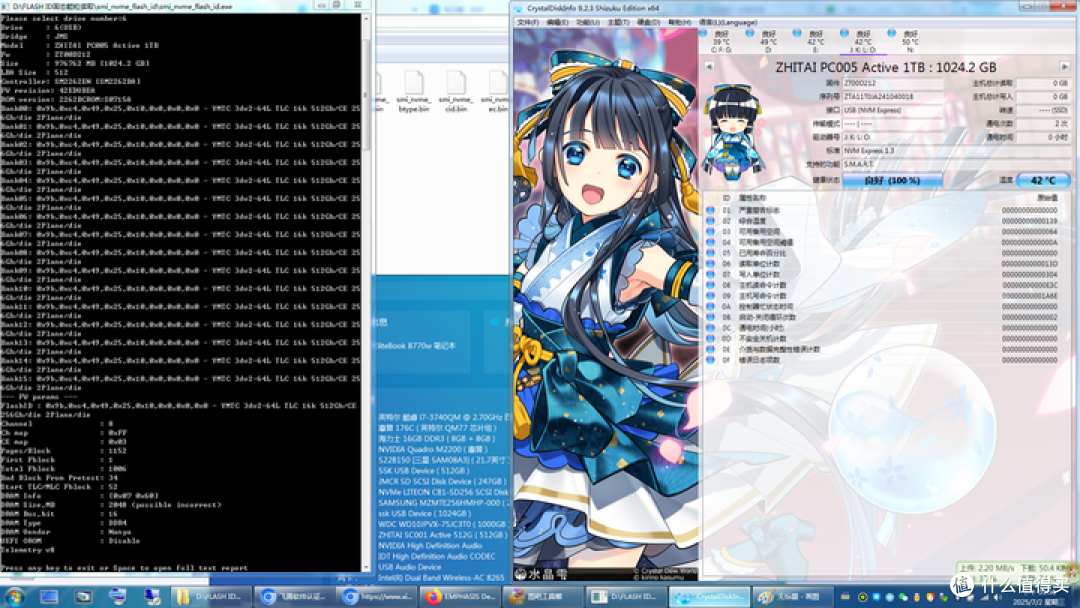
Task: Open the D:\FLASH ID folder taskbar button
Action: tap(211, 596)
